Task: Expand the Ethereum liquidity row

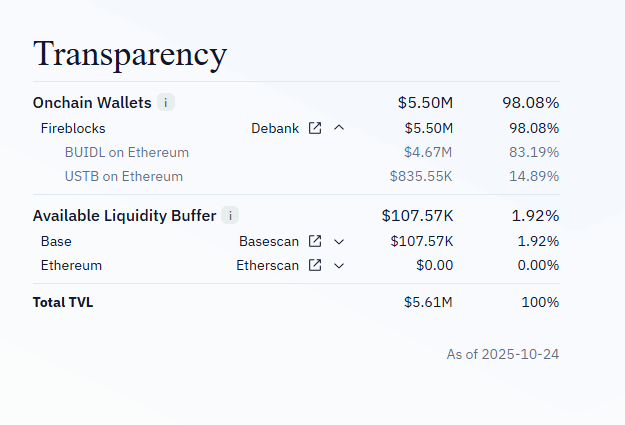Action: [339, 265]
